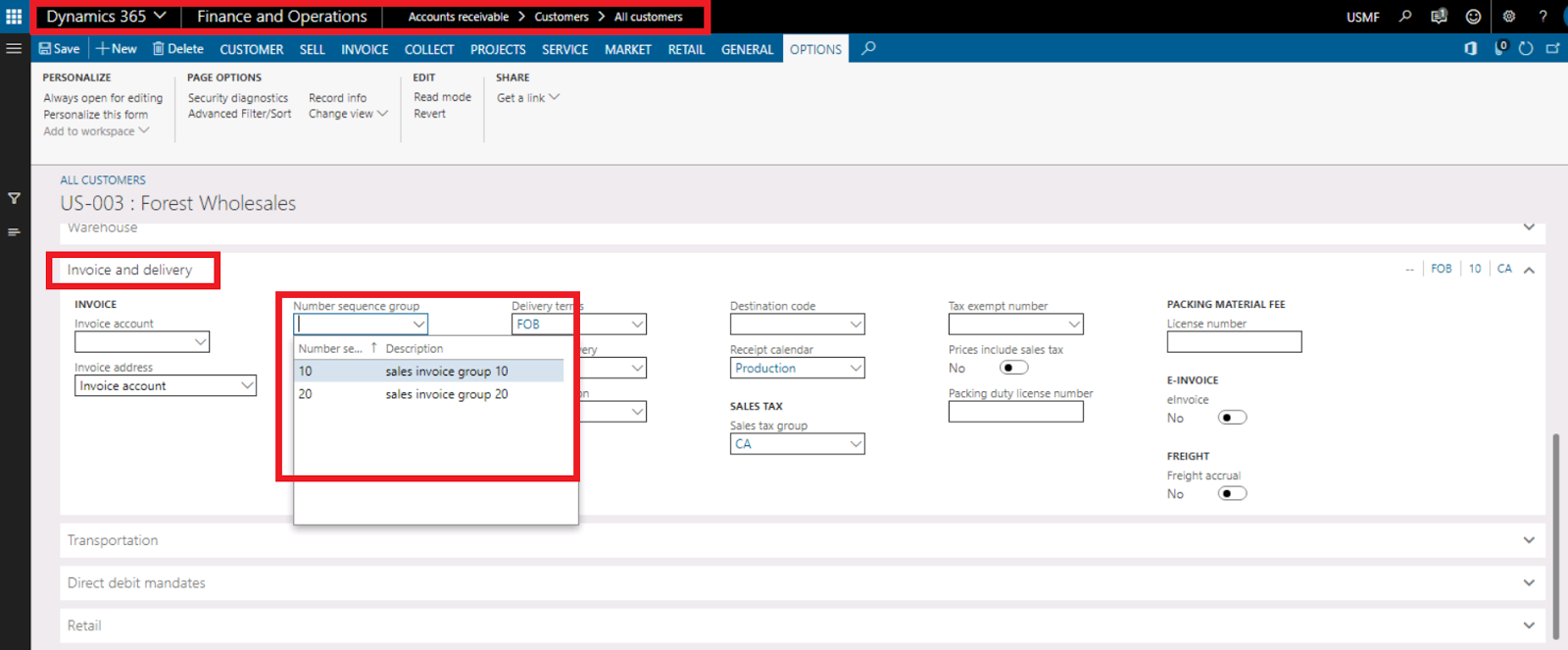Click the USMF company selector

click(x=1362, y=18)
